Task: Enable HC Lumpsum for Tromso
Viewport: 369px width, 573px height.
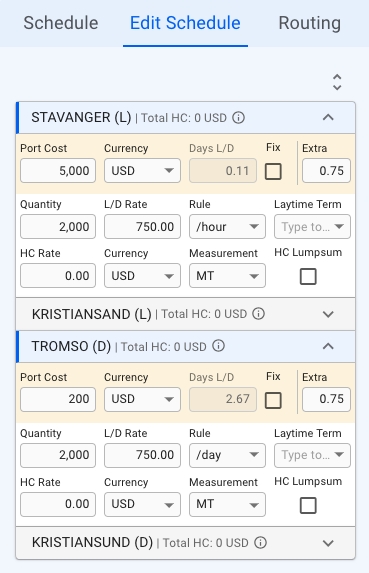Action: tap(308, 505)
